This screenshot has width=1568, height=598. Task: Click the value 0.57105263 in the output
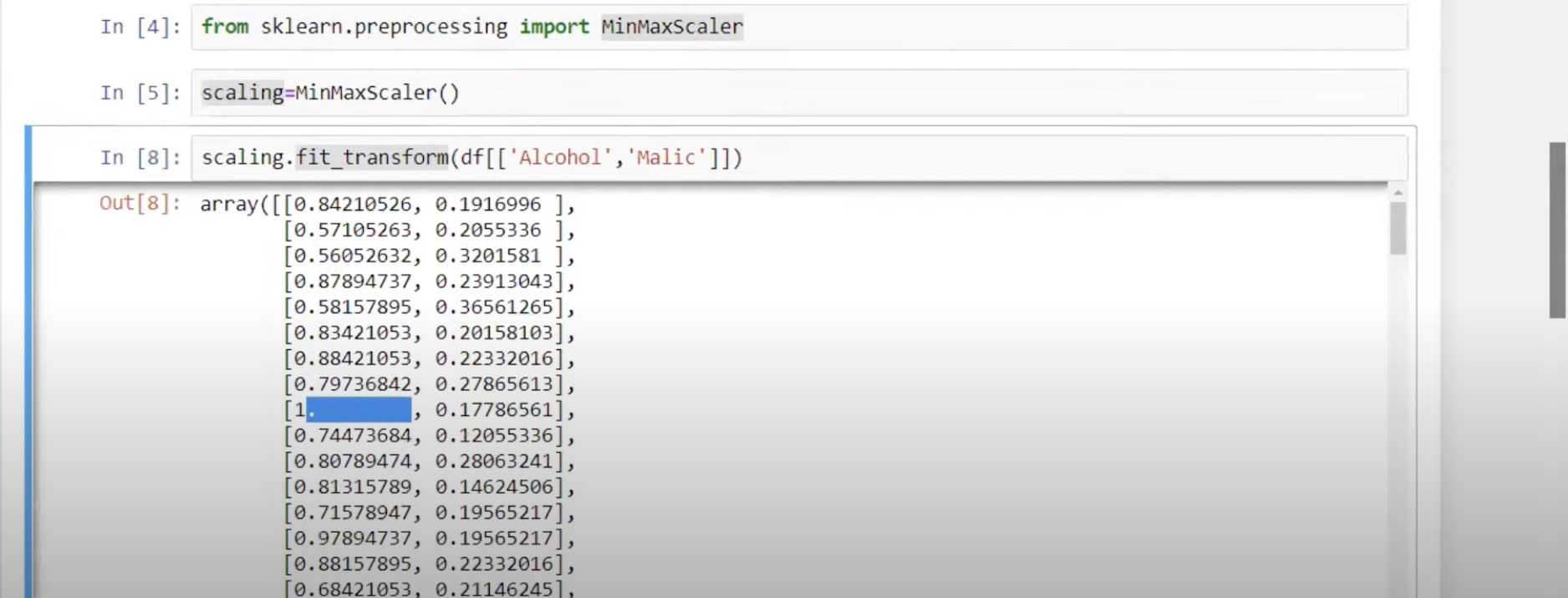pyautogui.click(x=353, y=231)
